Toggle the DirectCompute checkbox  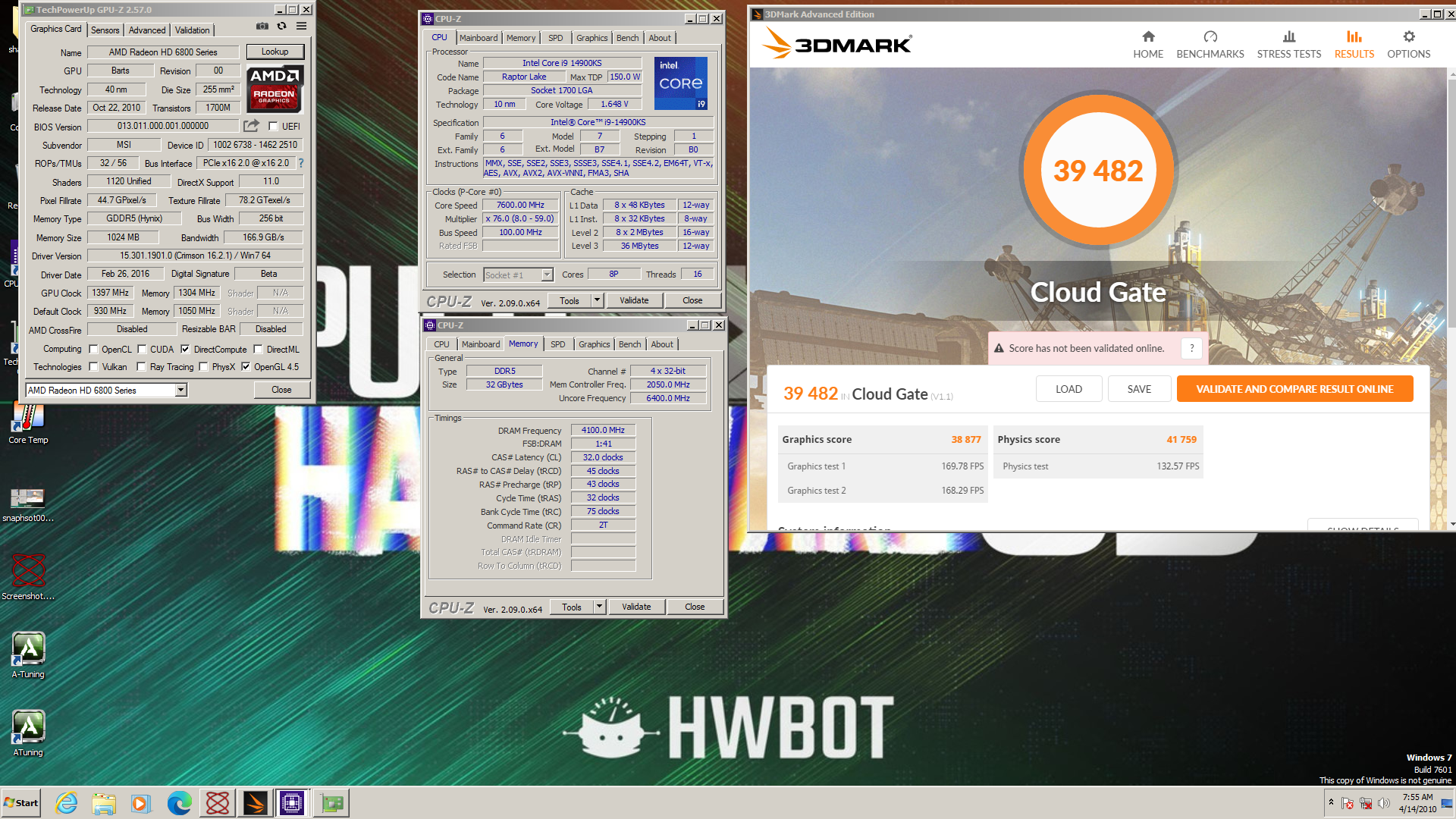[185, 349]
